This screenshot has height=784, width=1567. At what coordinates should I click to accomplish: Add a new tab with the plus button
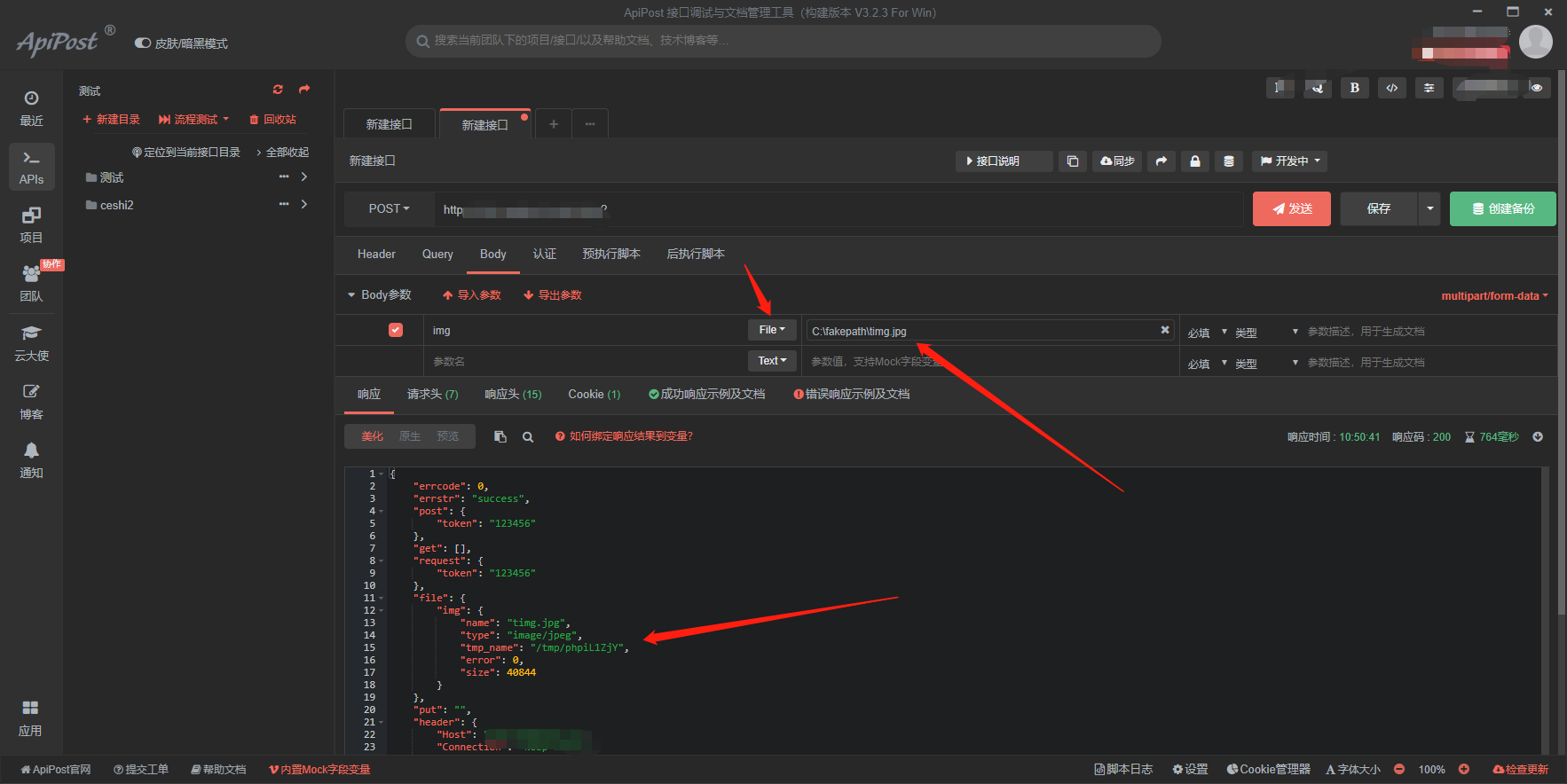point(554,123)
